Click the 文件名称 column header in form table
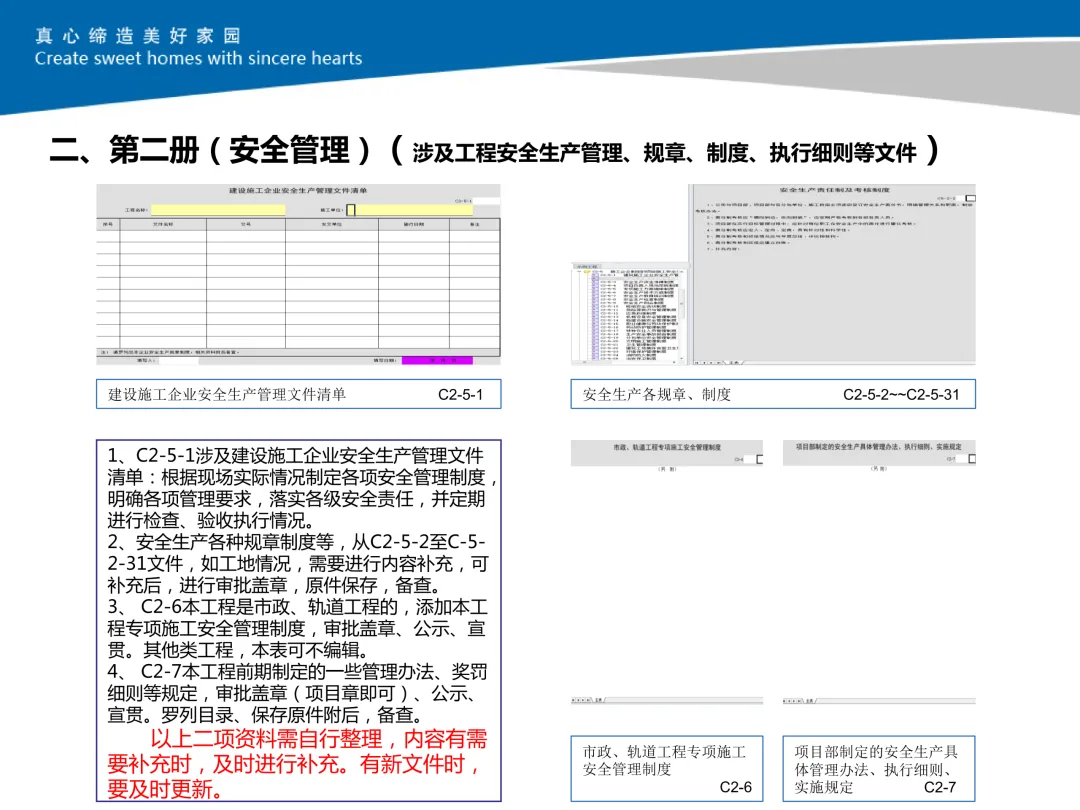1080x810 pixels. (163, 225)
